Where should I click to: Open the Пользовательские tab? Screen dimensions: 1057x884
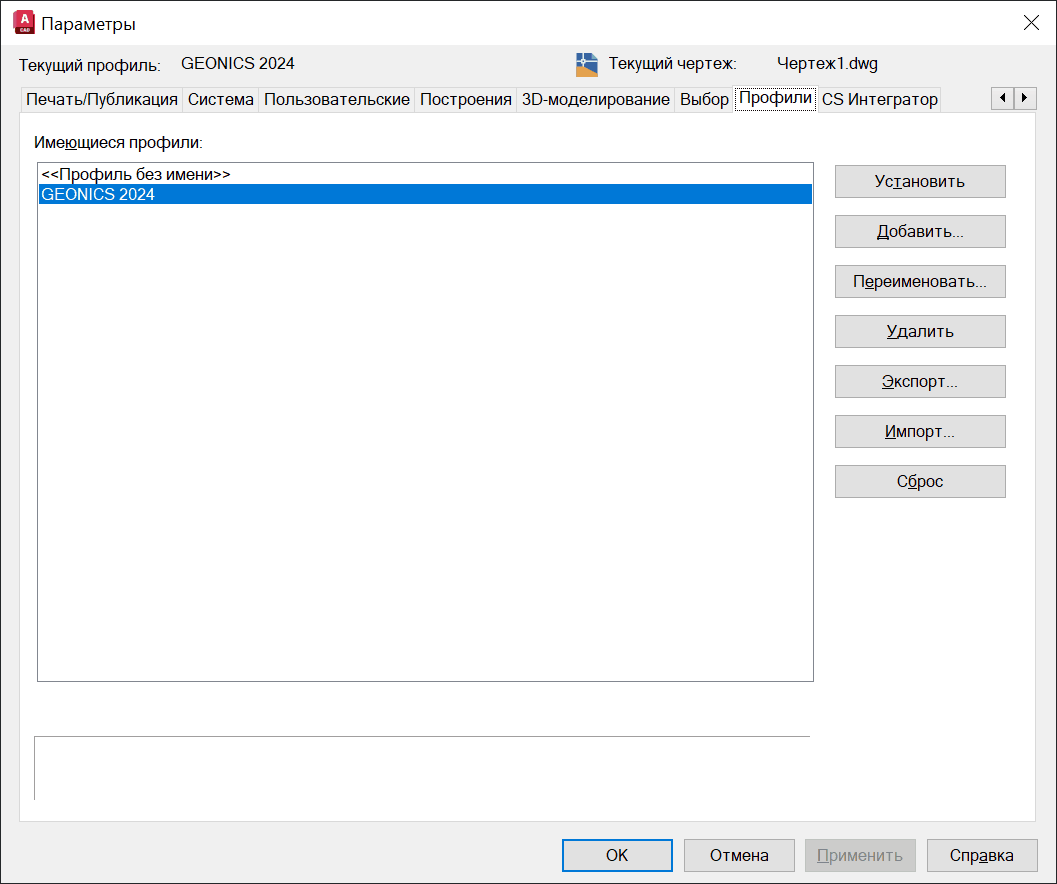337,100
